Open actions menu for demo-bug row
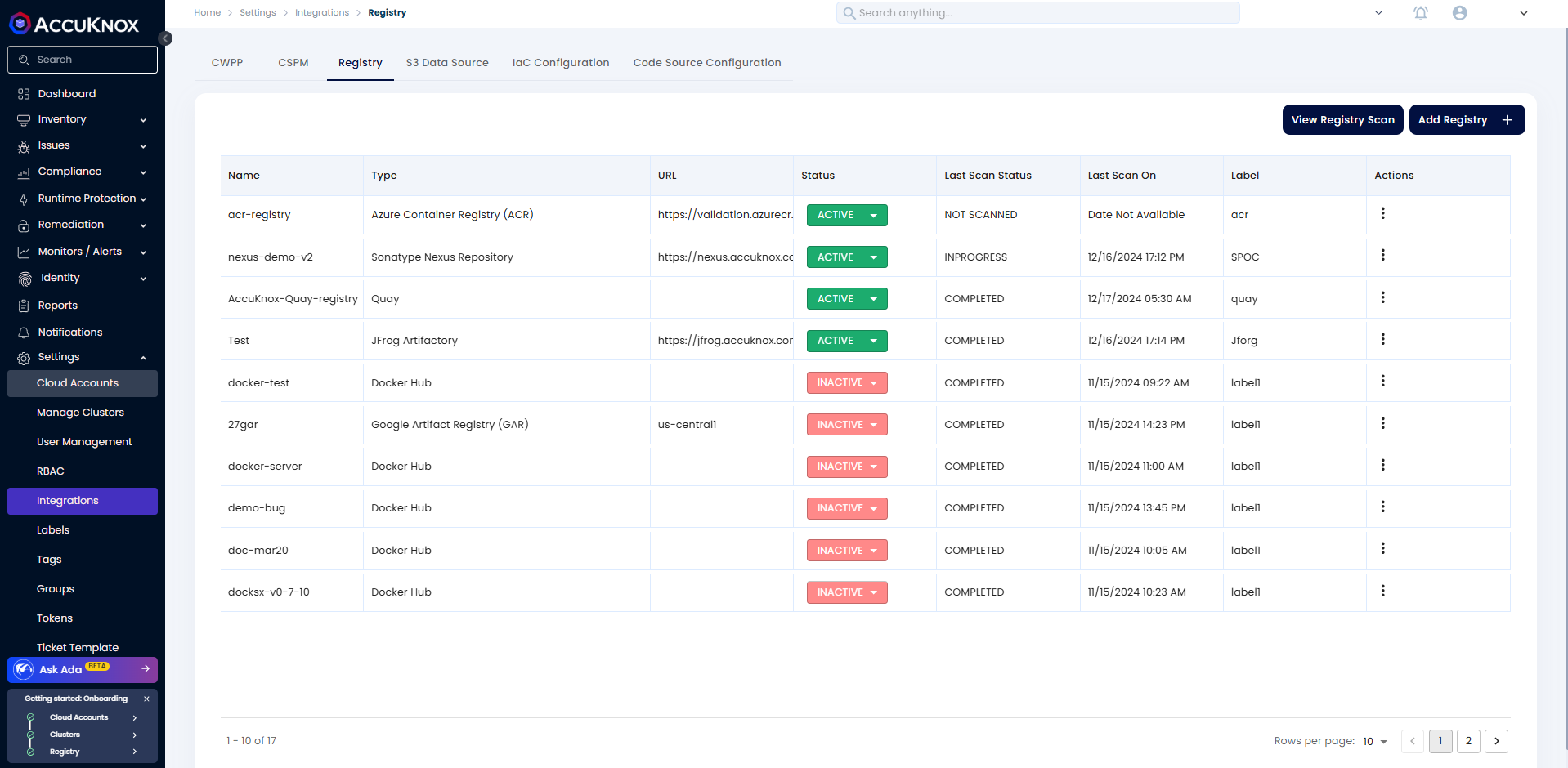Viewport: 1568px width, 768px height. (x=1382, y=507)
